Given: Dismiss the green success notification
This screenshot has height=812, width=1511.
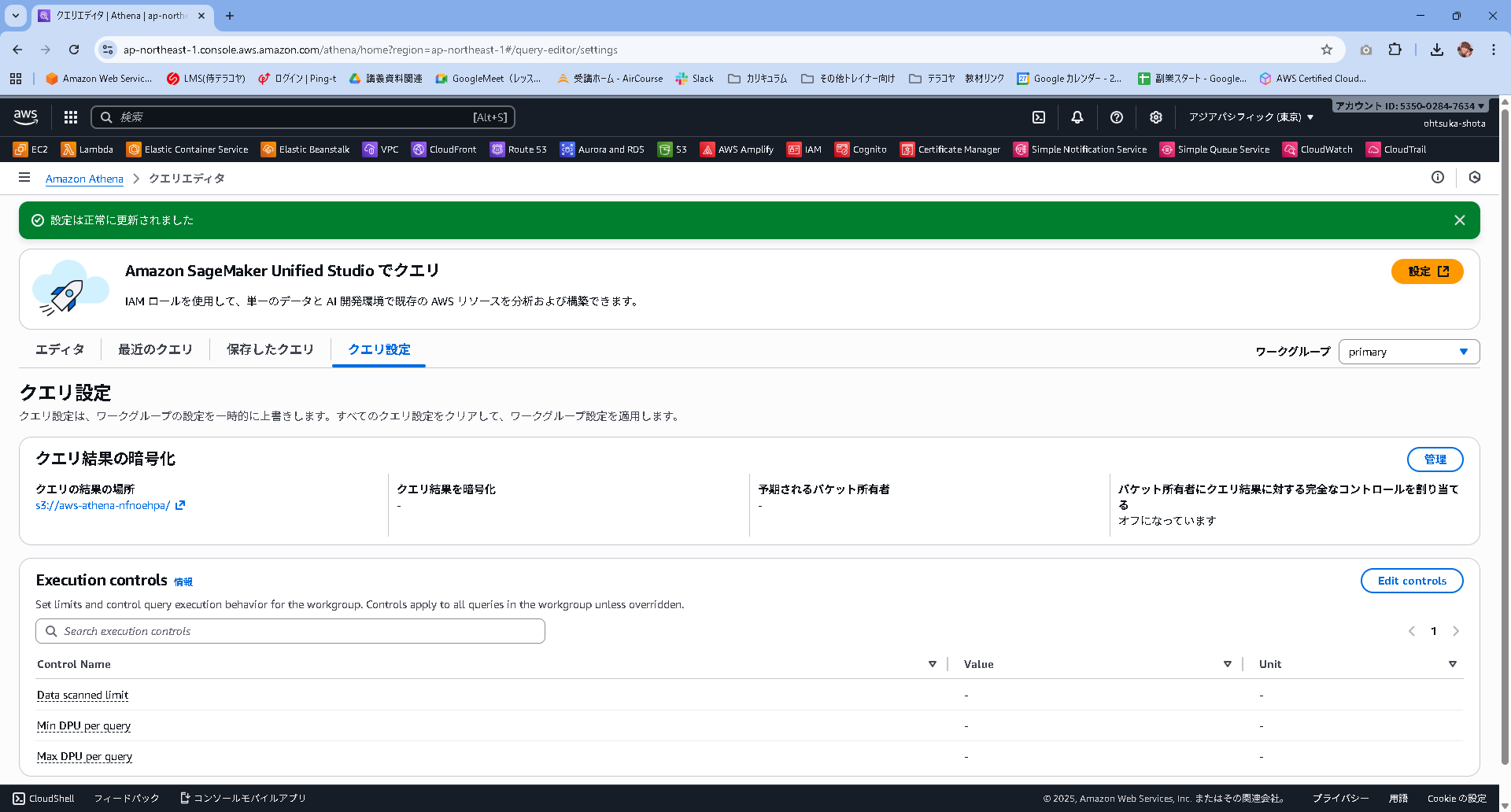Looking at the screenshot, I should pos(1460,220).
